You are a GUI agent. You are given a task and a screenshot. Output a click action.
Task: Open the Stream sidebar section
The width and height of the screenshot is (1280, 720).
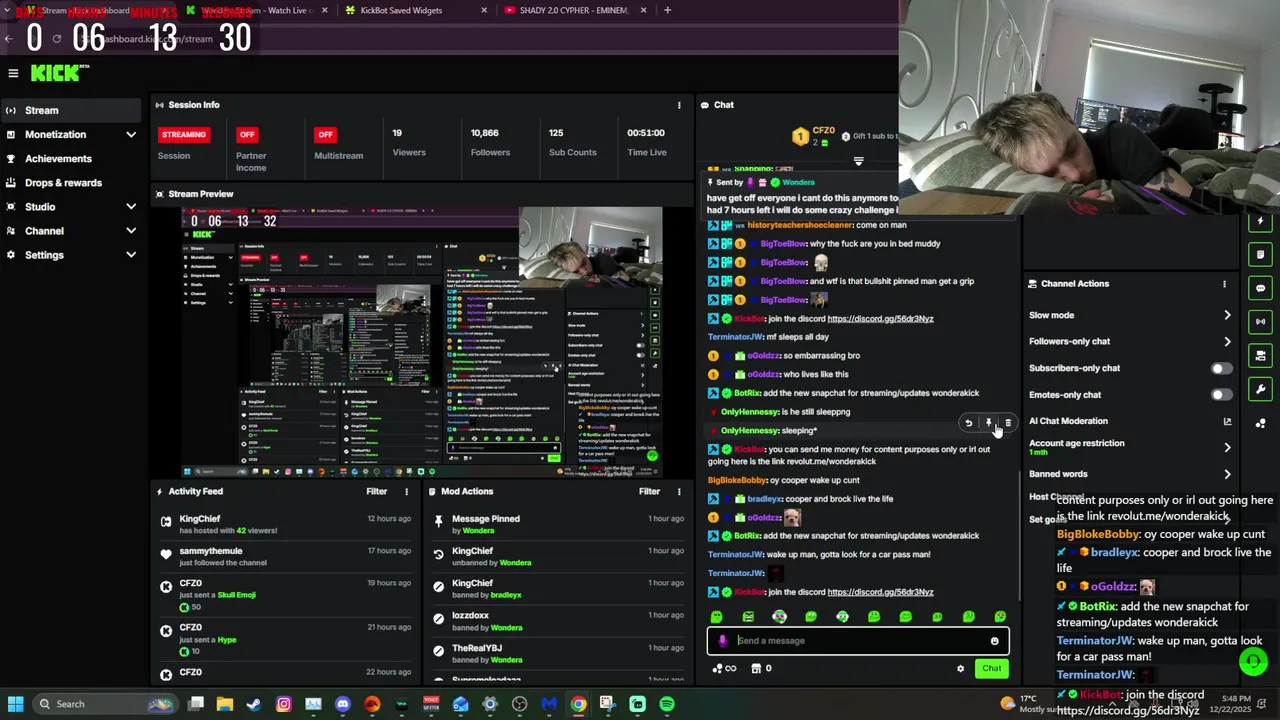[71, 110]
